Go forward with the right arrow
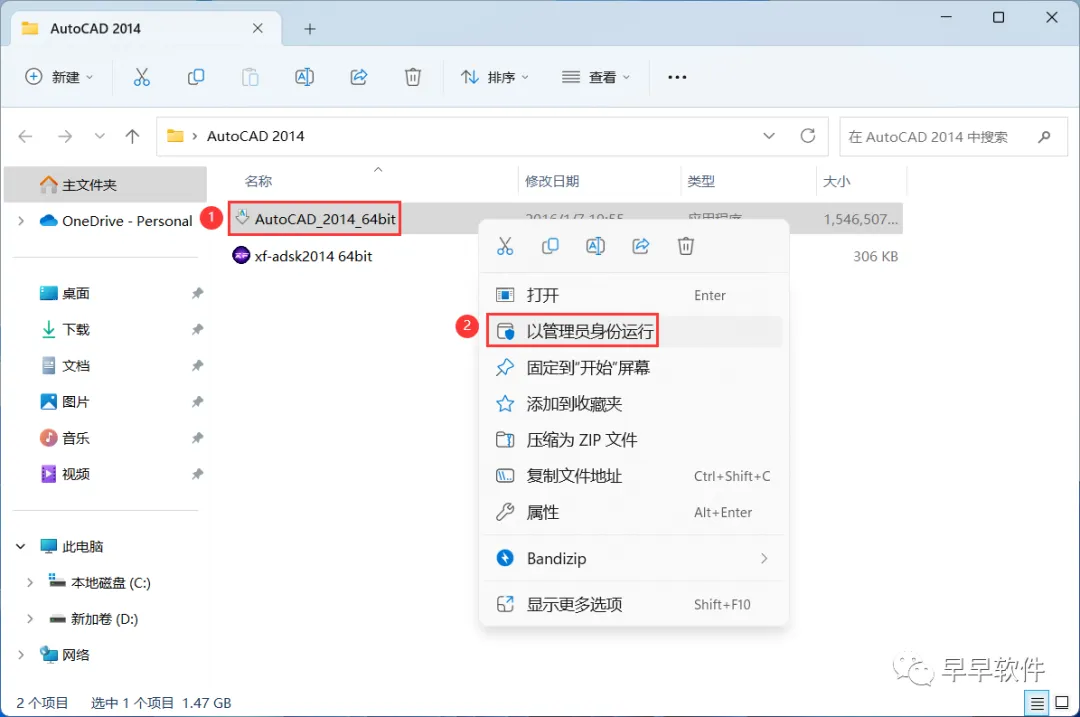Screen dimensions: 1080x717 coord(65,136)
